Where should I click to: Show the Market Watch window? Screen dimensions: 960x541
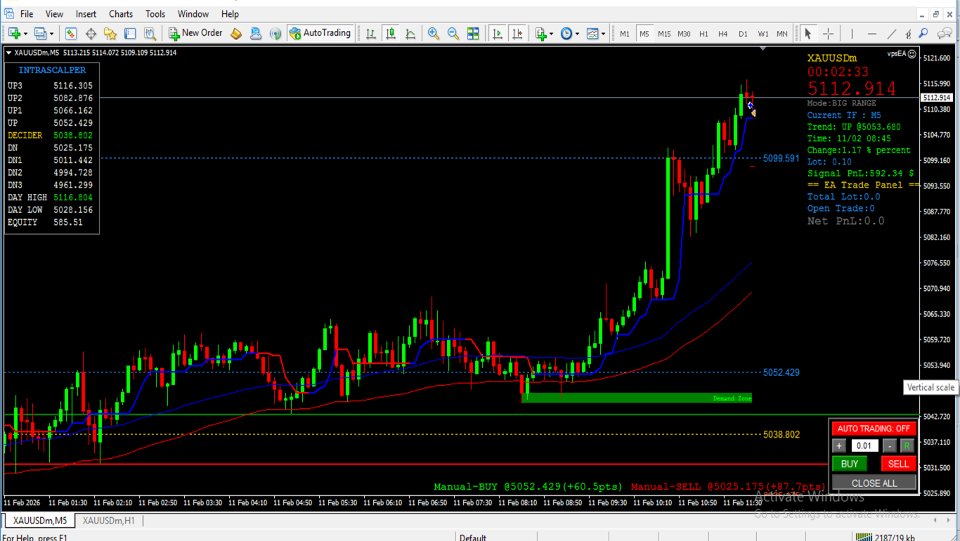point(71,33)
